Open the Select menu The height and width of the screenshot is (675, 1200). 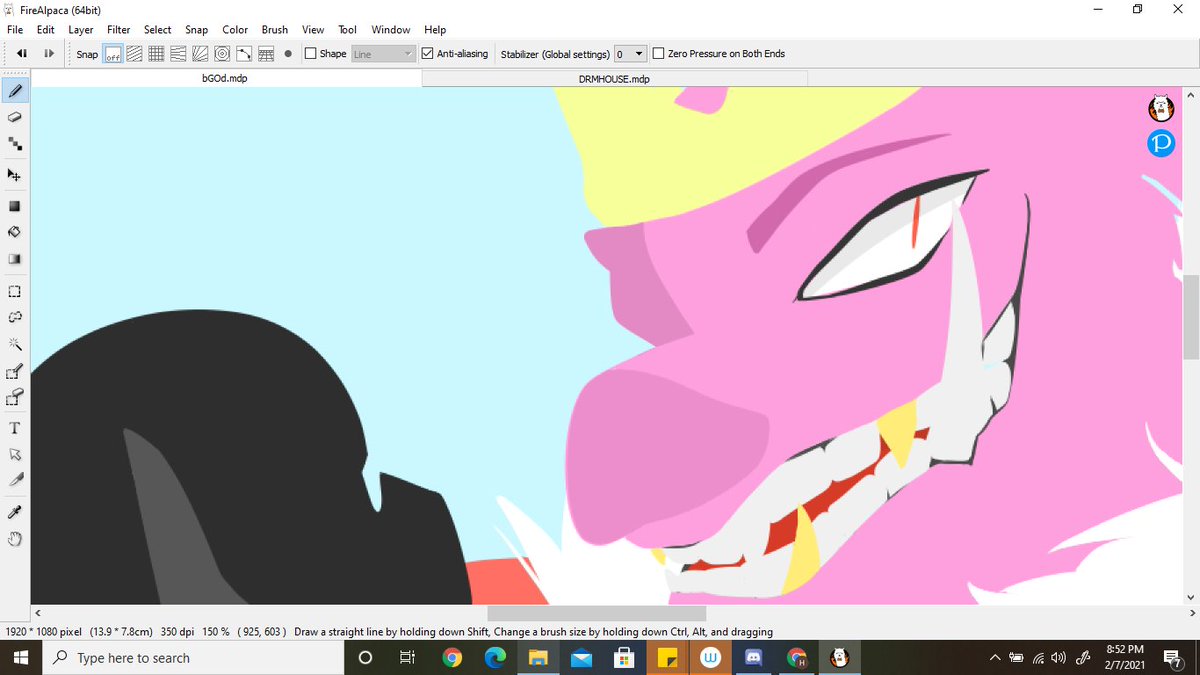pos(157,30)
